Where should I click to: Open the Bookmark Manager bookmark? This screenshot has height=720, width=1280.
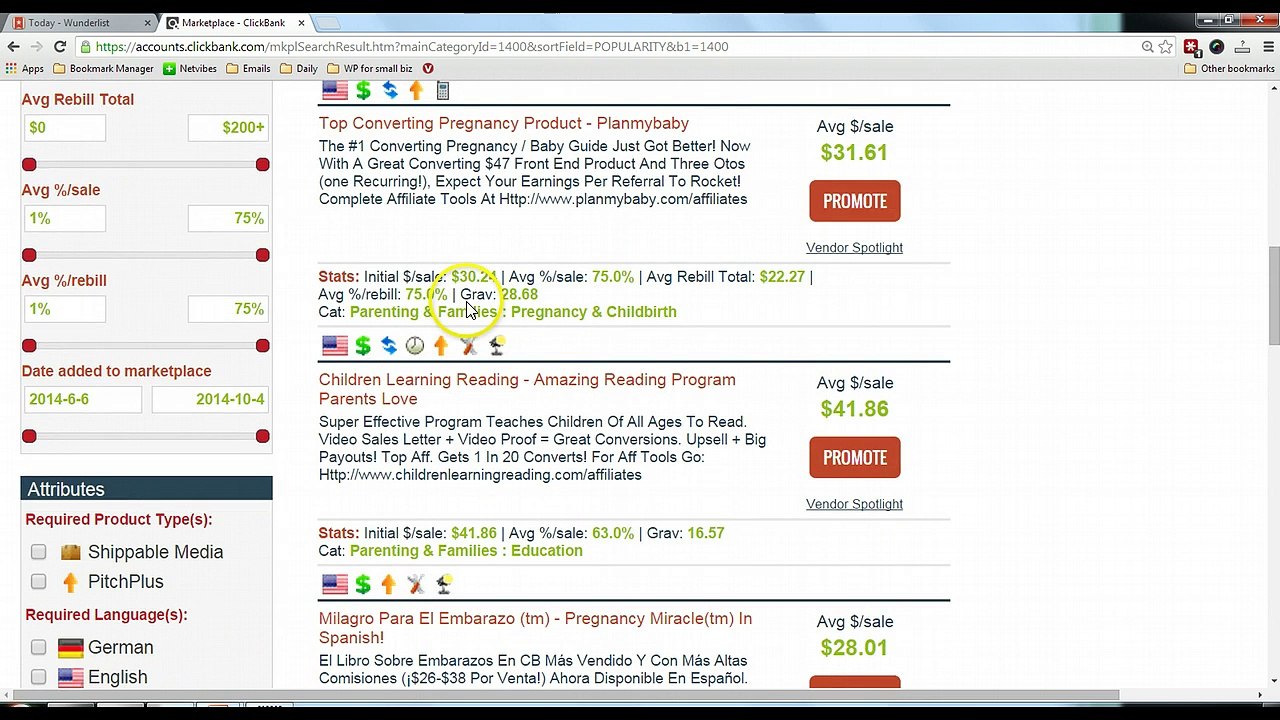pyautogui.click(x=103, y=68)
